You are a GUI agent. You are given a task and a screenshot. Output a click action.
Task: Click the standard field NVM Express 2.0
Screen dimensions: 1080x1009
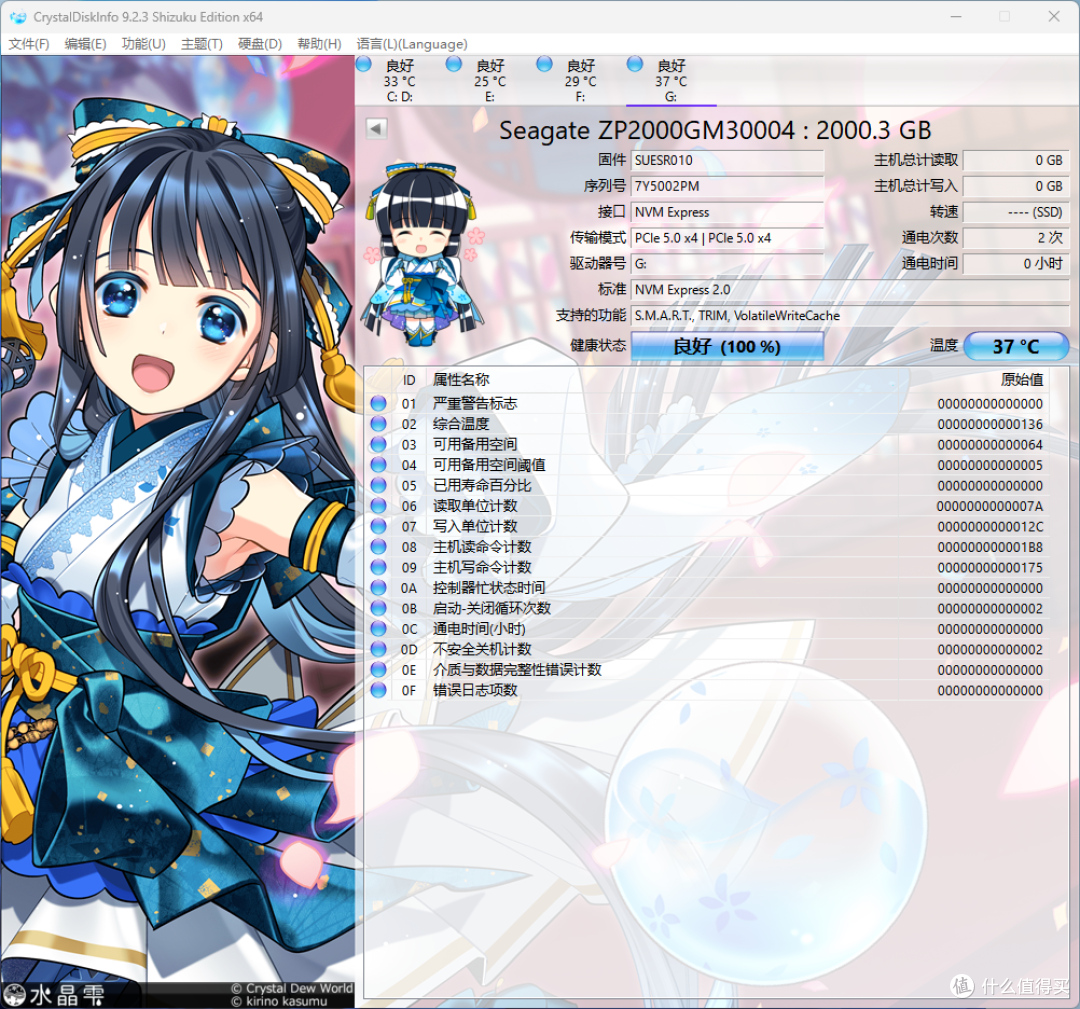coord(850,289)
